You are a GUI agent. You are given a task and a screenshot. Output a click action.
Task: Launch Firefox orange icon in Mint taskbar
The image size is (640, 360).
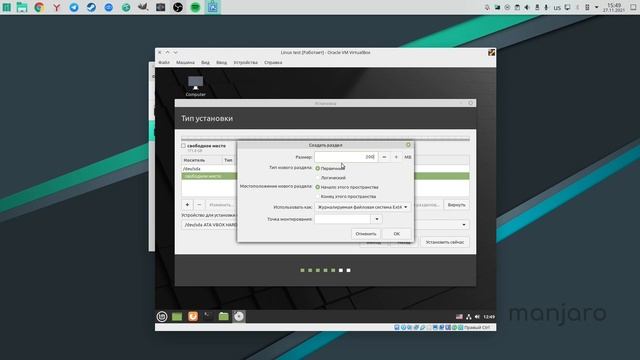[193, 316]
